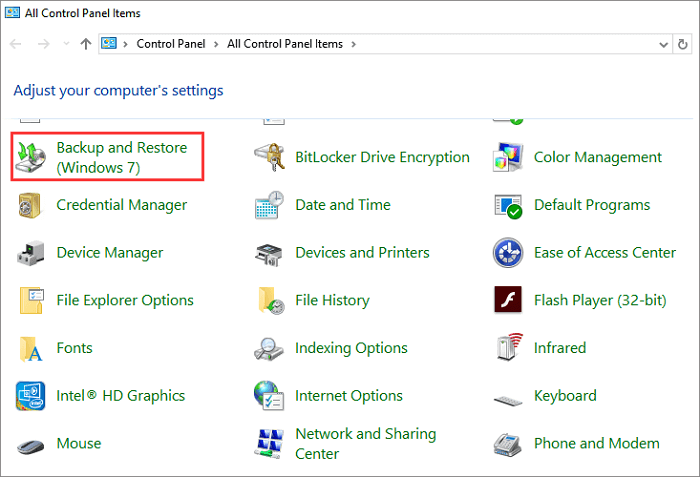Click the Device Manager icon
This screenshot has width=700, height=477.
[32, 253]
